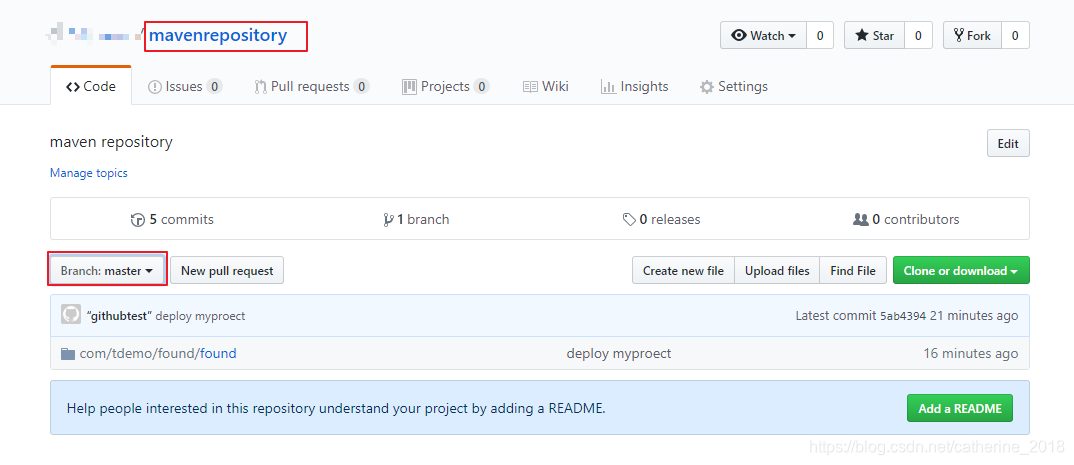1074x465 pixels.
Task: Click the people icon beside 0 contributors
Action: click(x=860, y=220)
